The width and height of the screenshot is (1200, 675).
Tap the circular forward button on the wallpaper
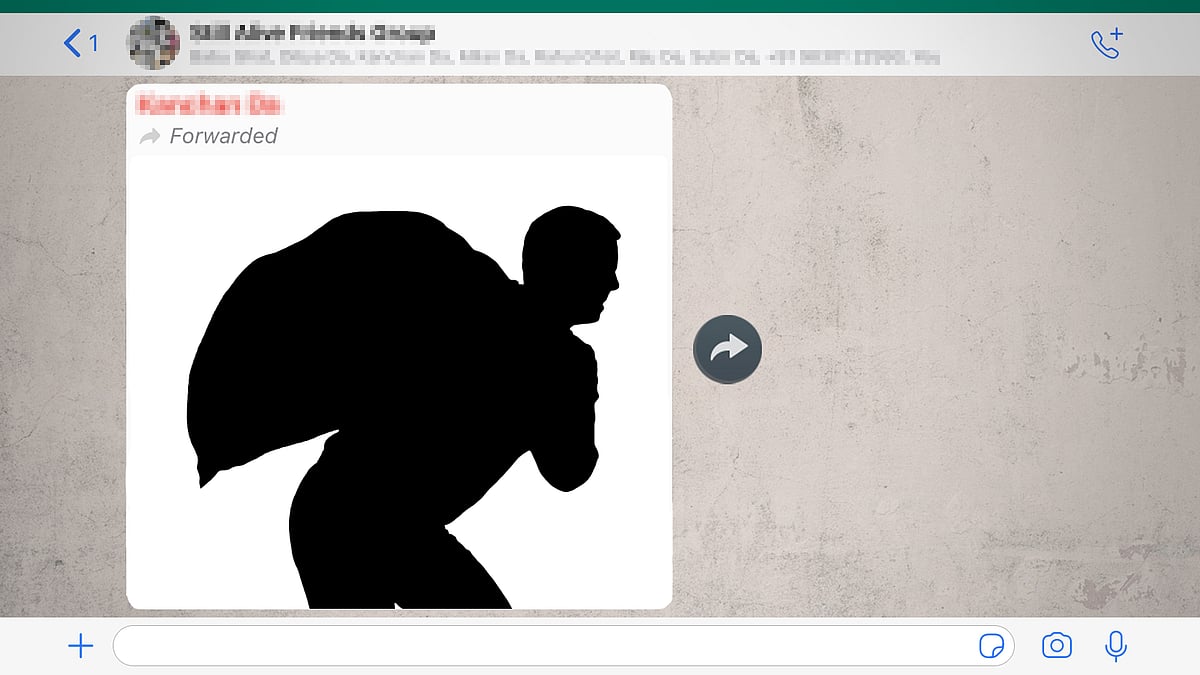tap(727, 348)
